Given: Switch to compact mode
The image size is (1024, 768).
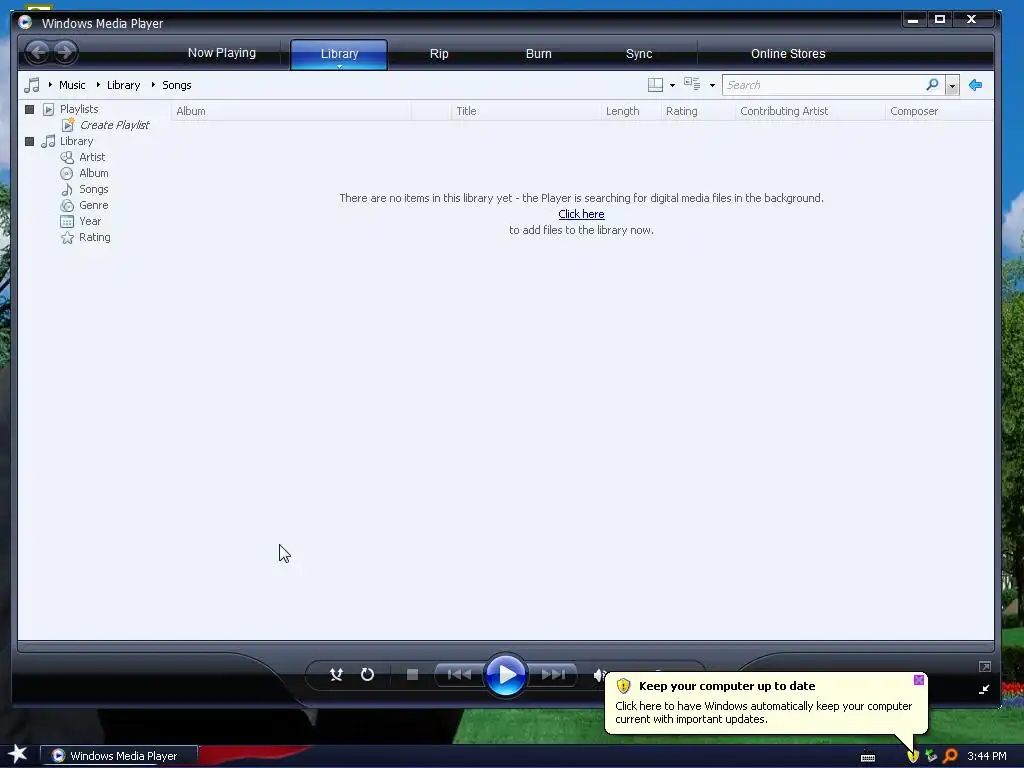Looking at the screenshot, I should coord(984,689).
